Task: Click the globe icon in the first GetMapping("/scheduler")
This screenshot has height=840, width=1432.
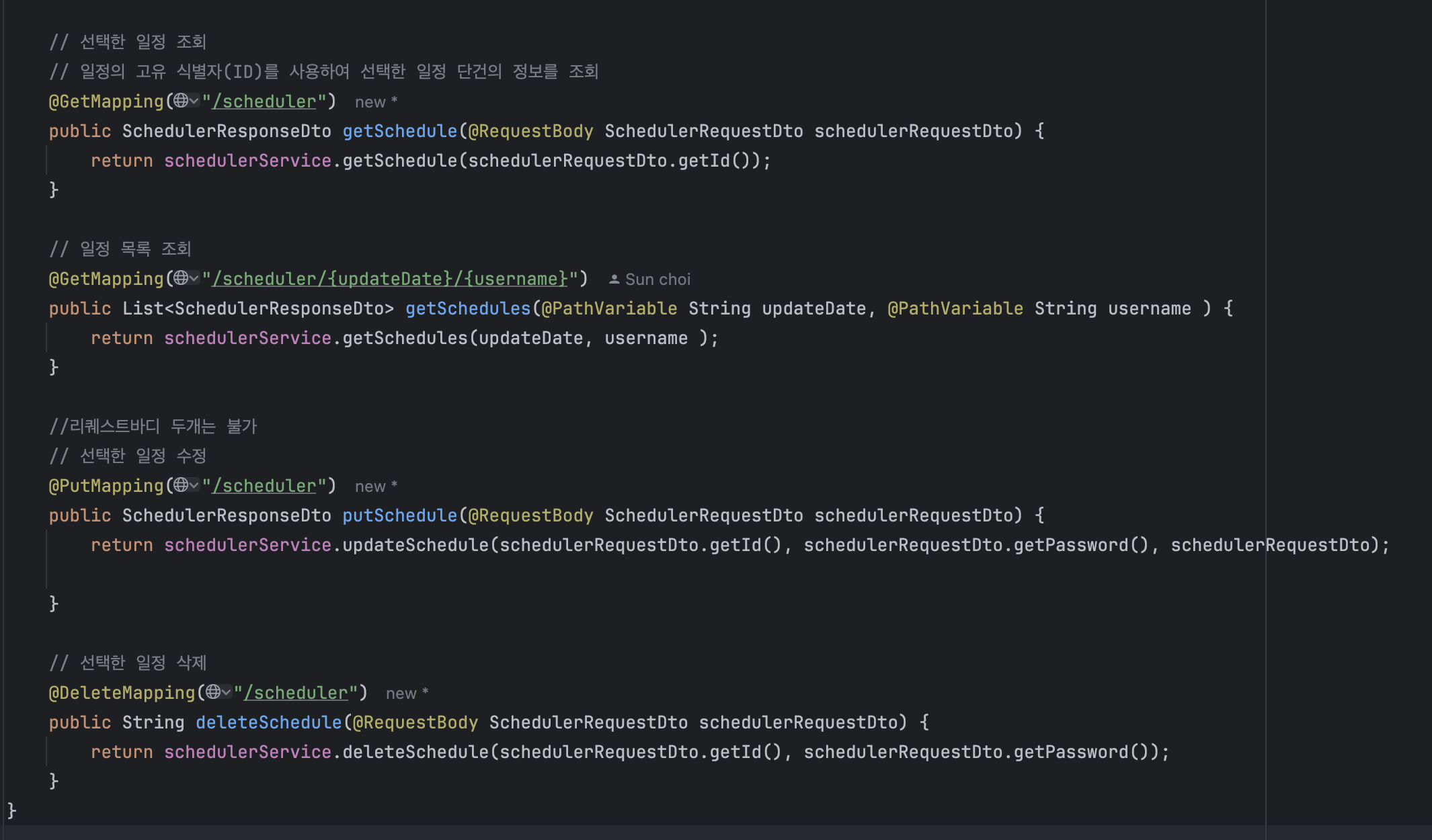Action: pyautogui.click(x=181, y=101)
